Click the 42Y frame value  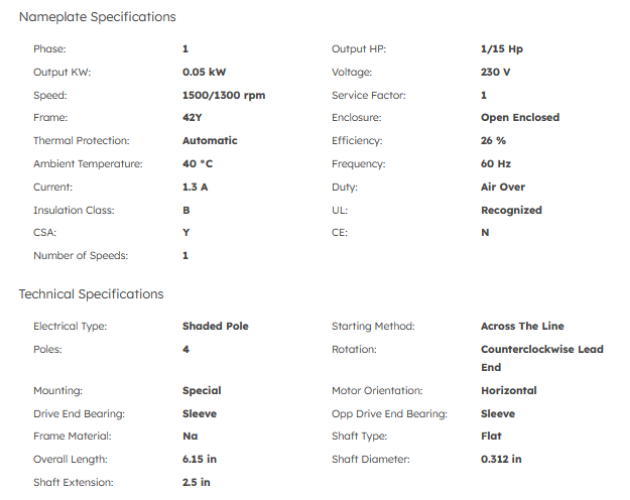pos(193,118)
